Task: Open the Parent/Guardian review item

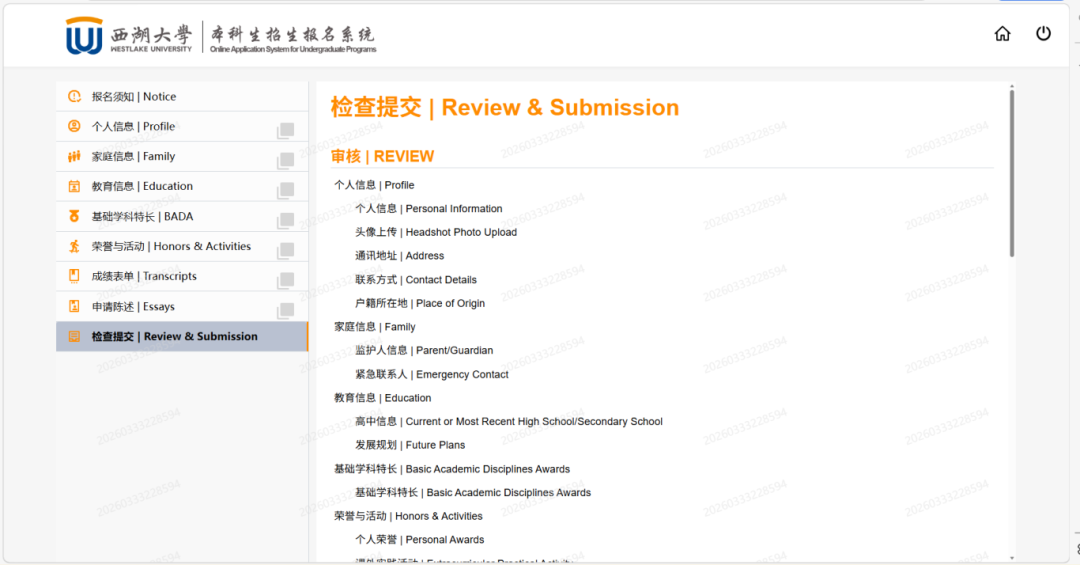Action: [x=424, y=351]
